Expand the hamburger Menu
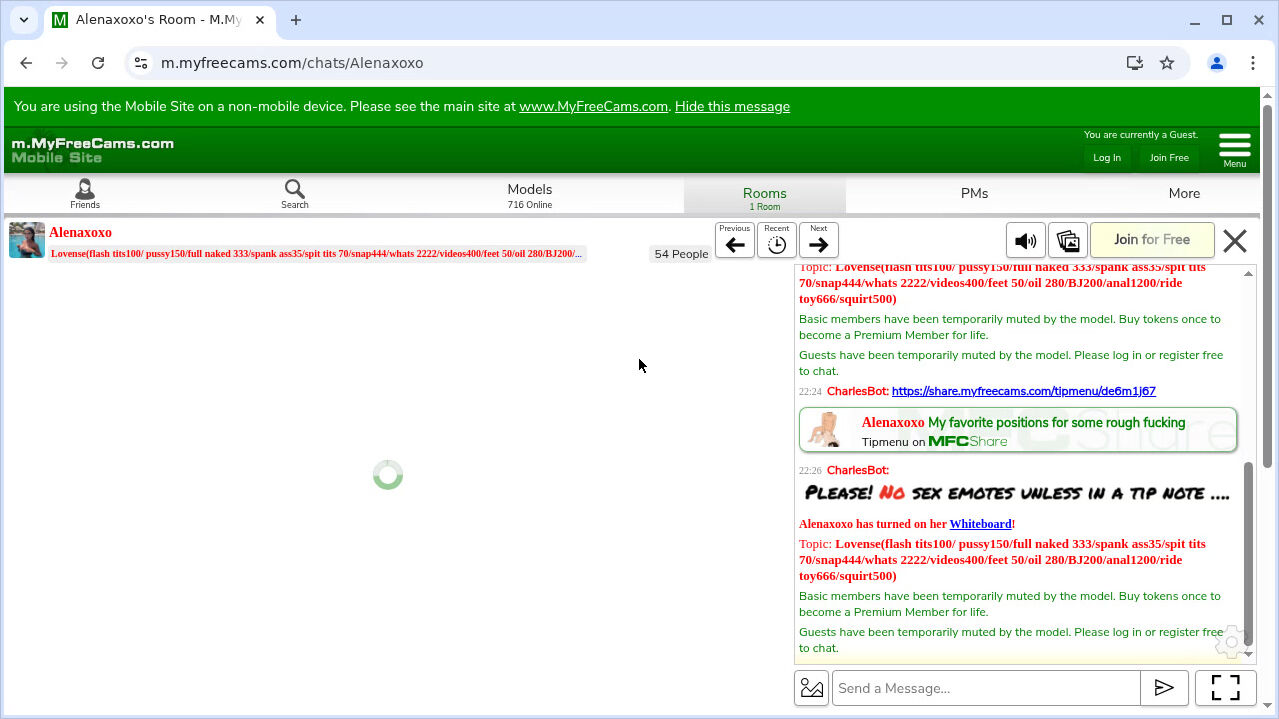The height and width of the screenshot is (719, 1279). [1235, 149]
